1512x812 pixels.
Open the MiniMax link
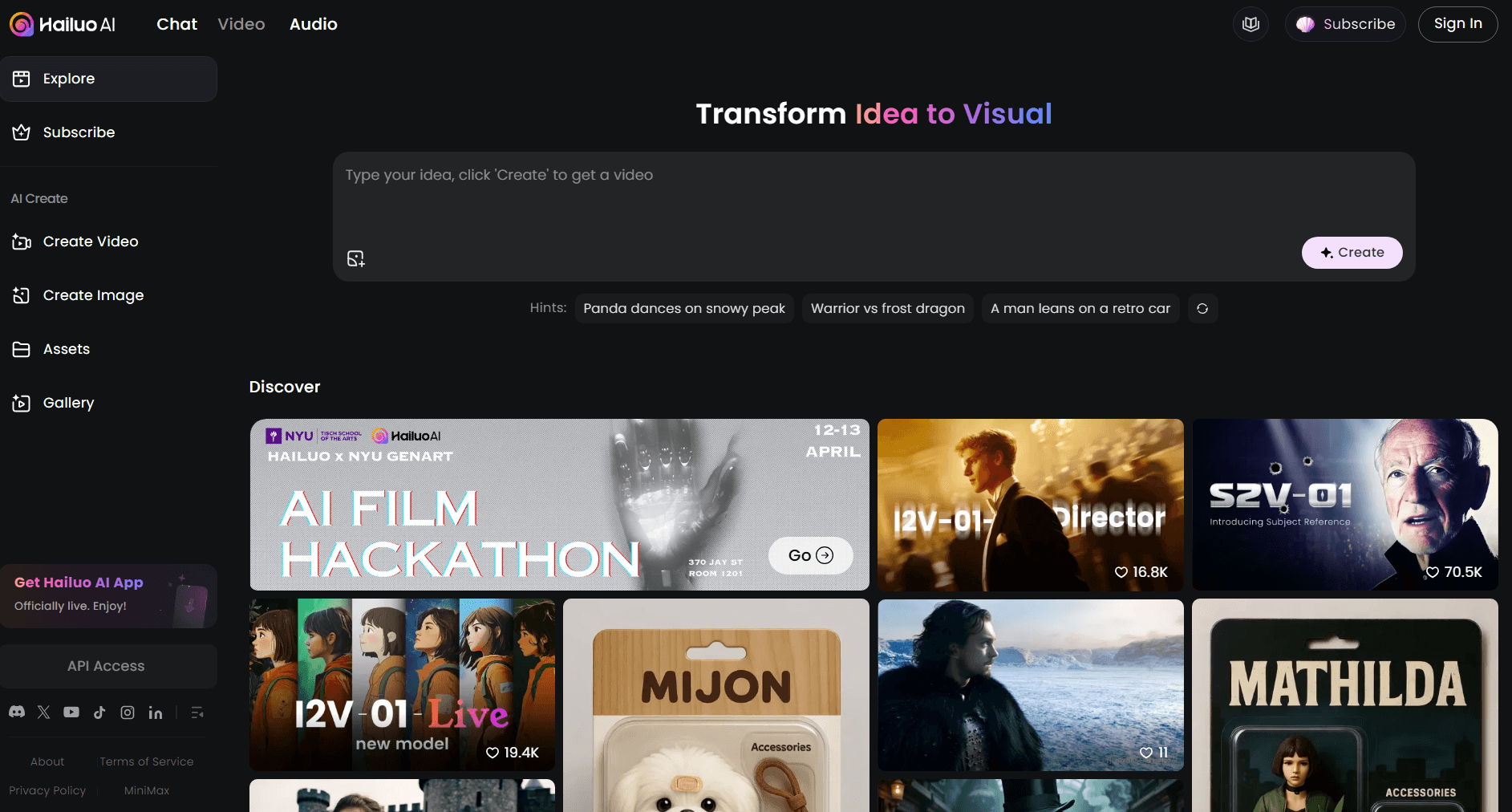point(147,790)
